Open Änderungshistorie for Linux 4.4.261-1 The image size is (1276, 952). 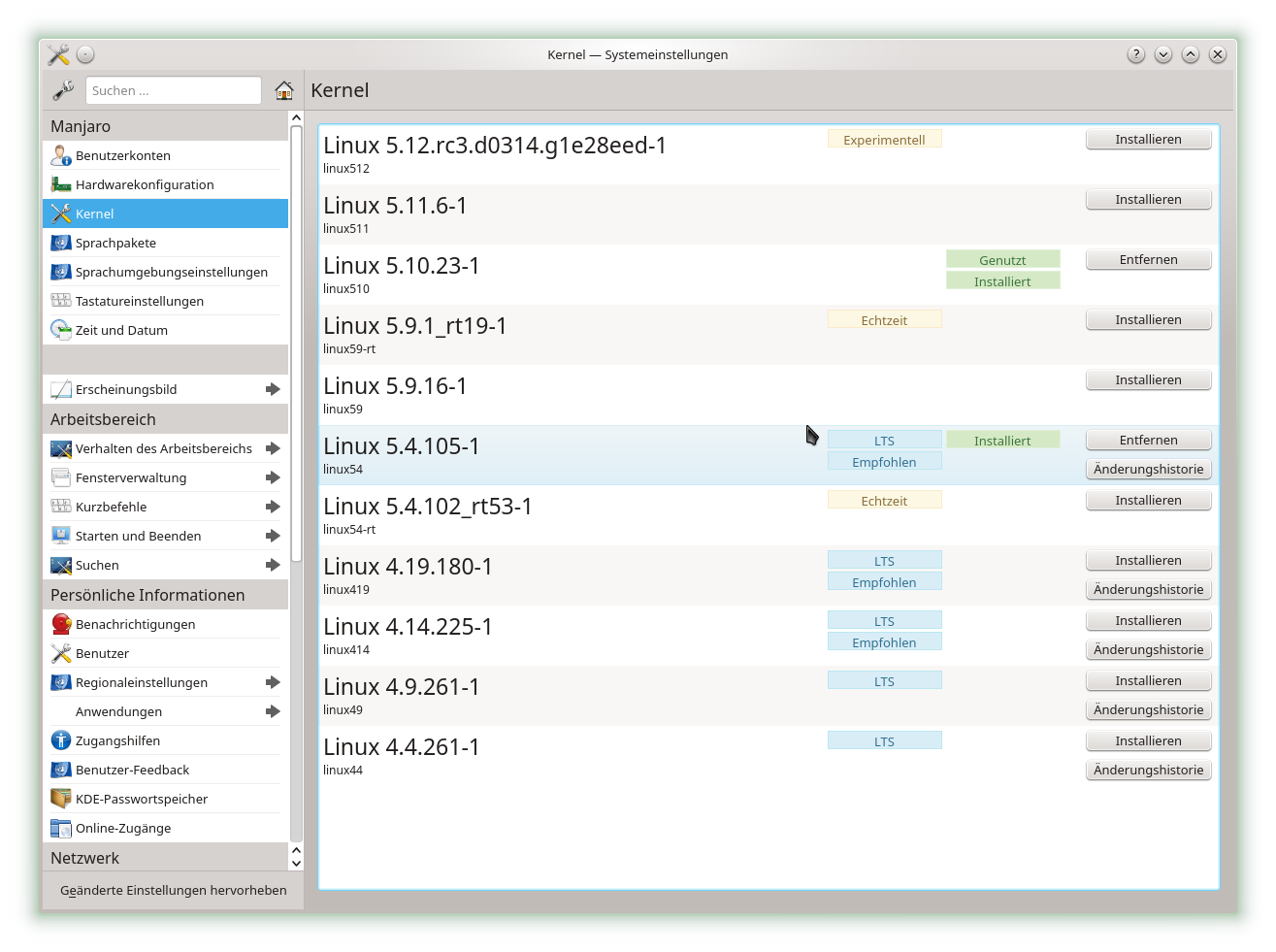point(1148,770)
